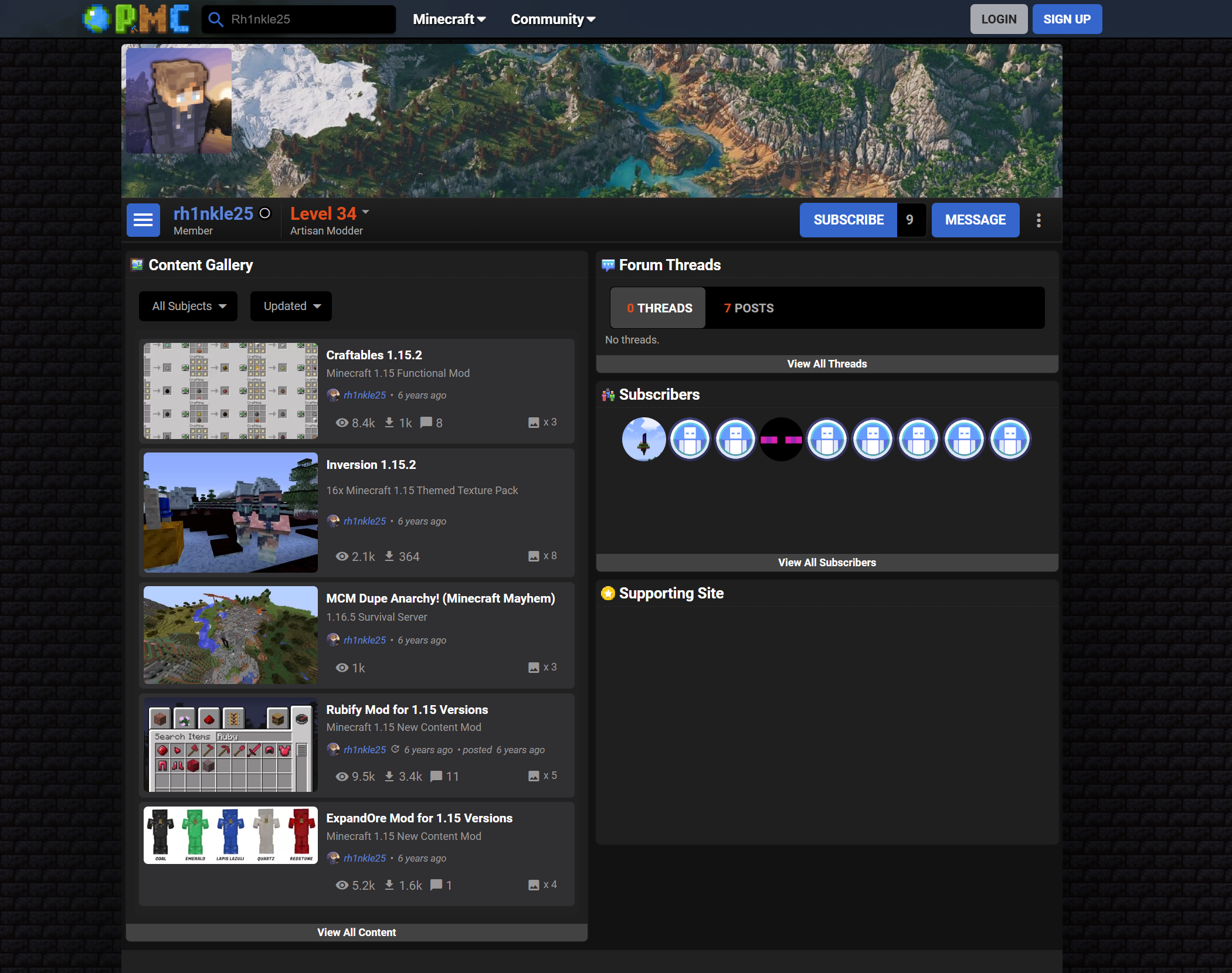The width and height of the screenshot is (1232, 973).
Task: Click the SIGN UP button
Action: tap(1067, 19)
